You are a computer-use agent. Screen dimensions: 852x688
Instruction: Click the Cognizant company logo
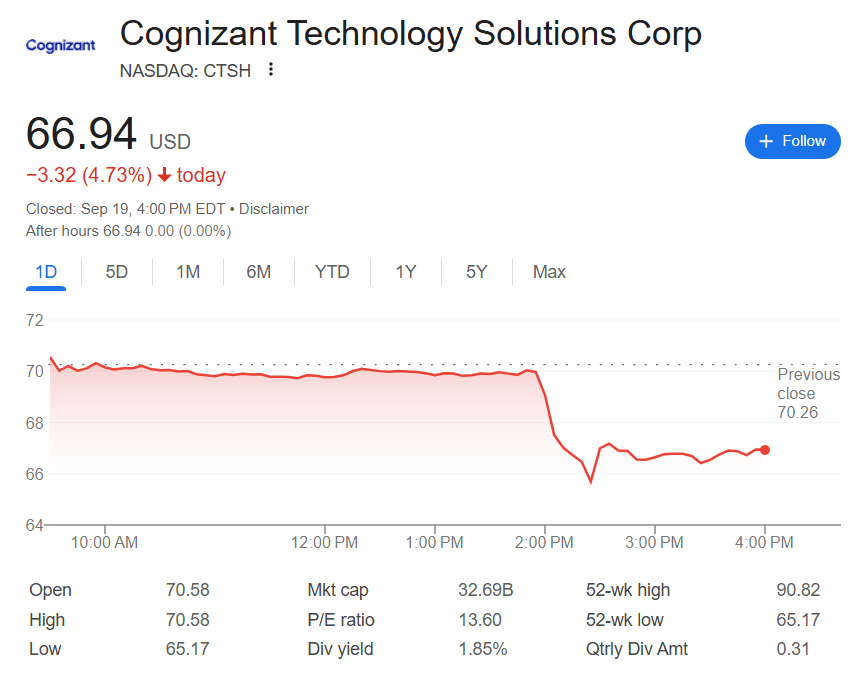60,45
